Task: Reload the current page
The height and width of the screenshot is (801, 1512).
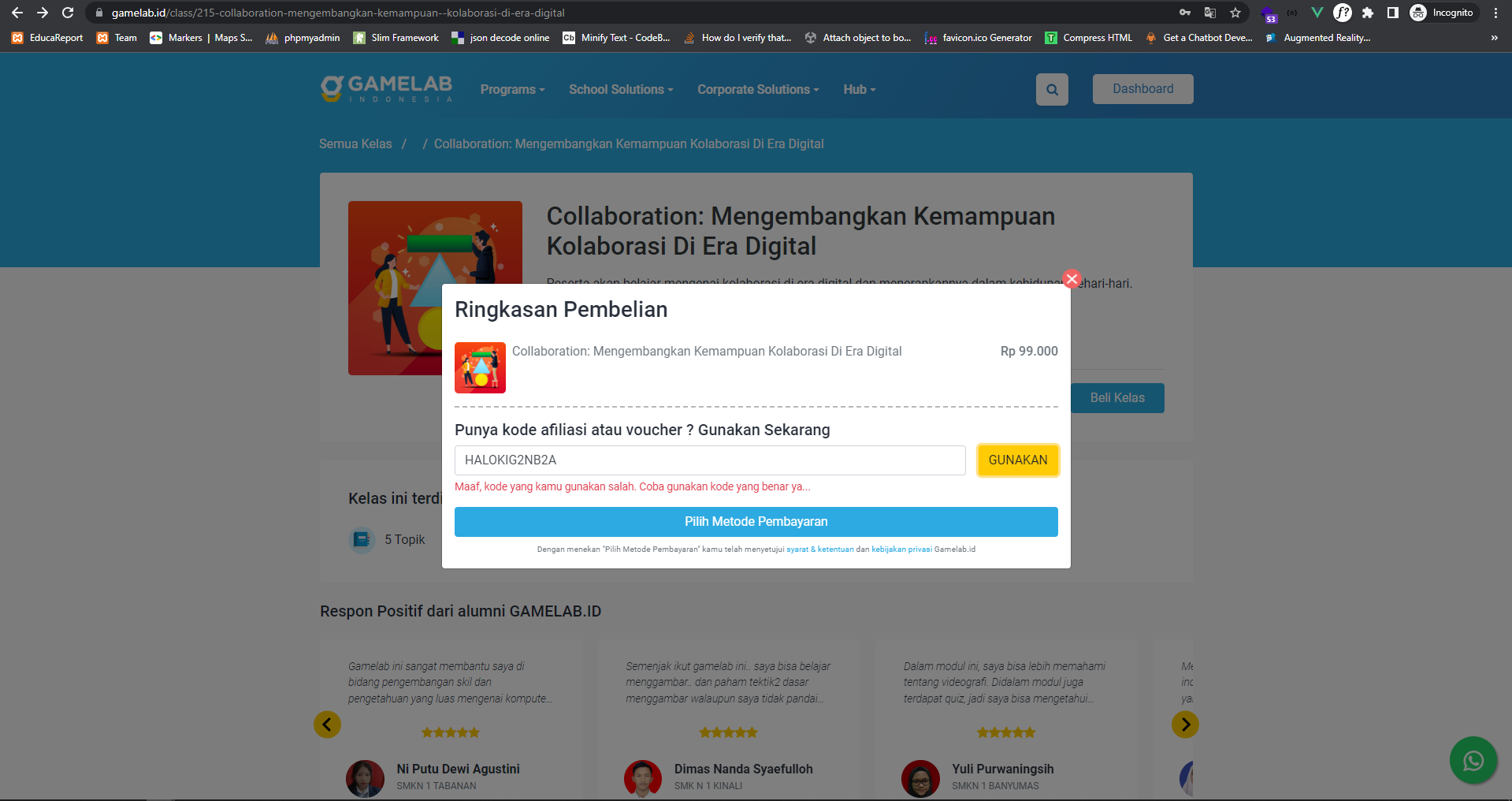Action: [x=68, y=13]
